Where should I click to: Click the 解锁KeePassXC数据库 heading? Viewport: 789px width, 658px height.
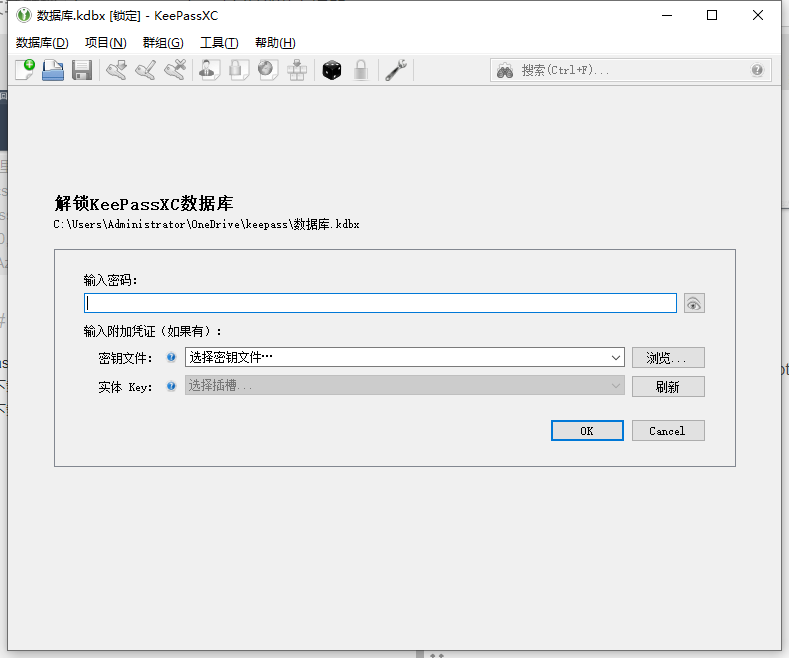click(144, 204)
